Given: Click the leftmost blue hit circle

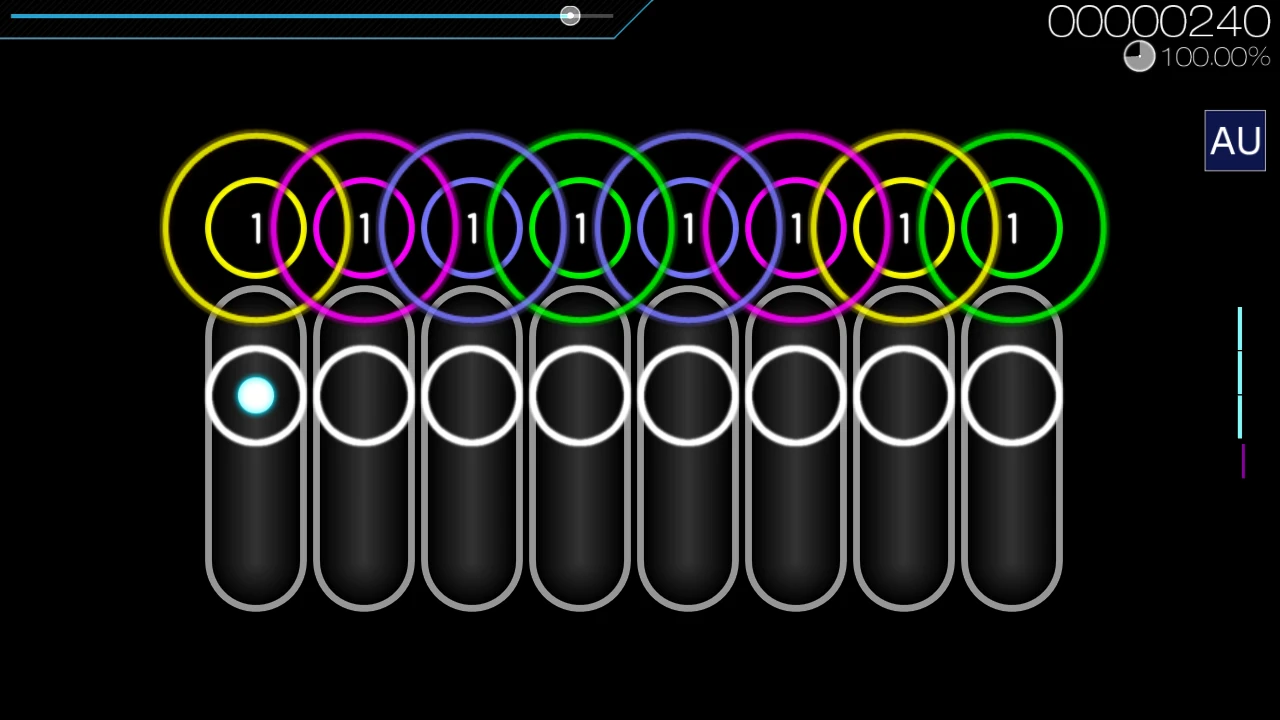Looking at the screenshot, I should click(x=472, y=229).
